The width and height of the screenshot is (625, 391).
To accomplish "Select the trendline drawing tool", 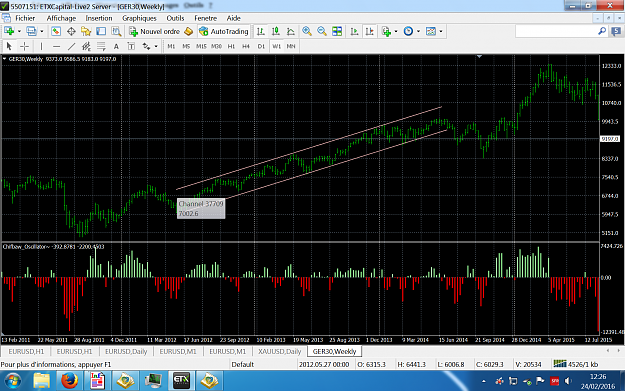I will pyautogui.click(x=71, y=46).
